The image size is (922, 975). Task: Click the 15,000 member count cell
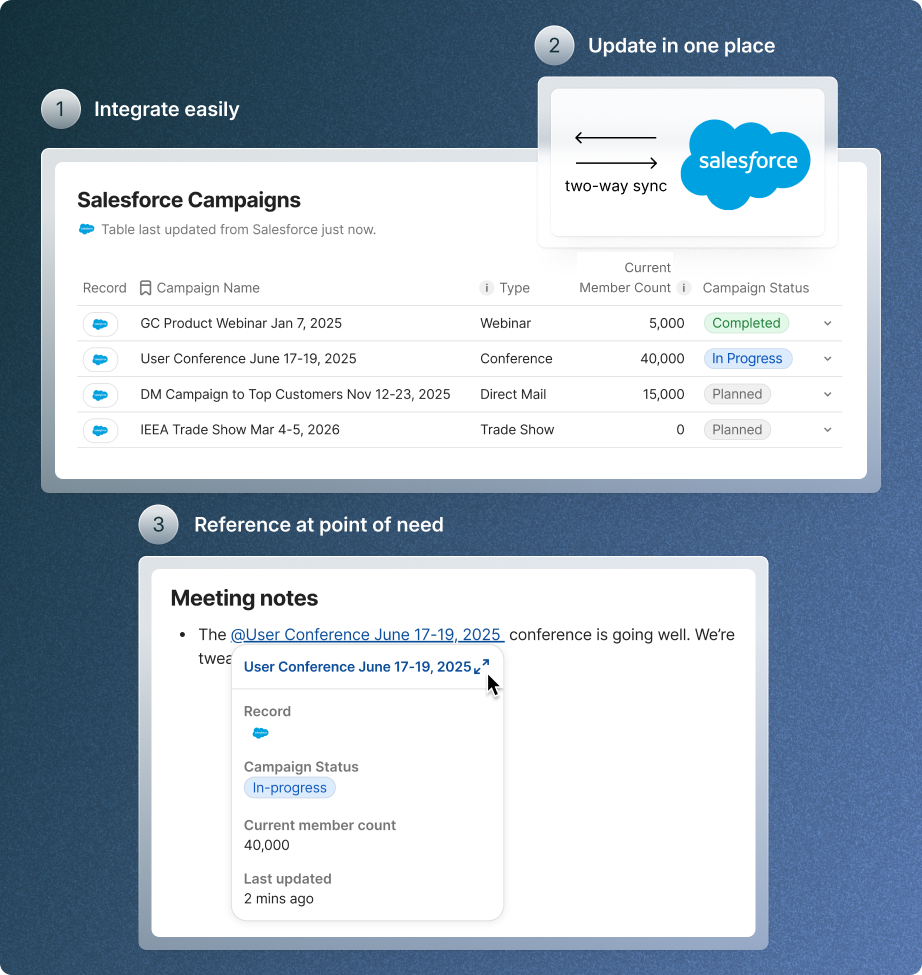coord(663,394)
